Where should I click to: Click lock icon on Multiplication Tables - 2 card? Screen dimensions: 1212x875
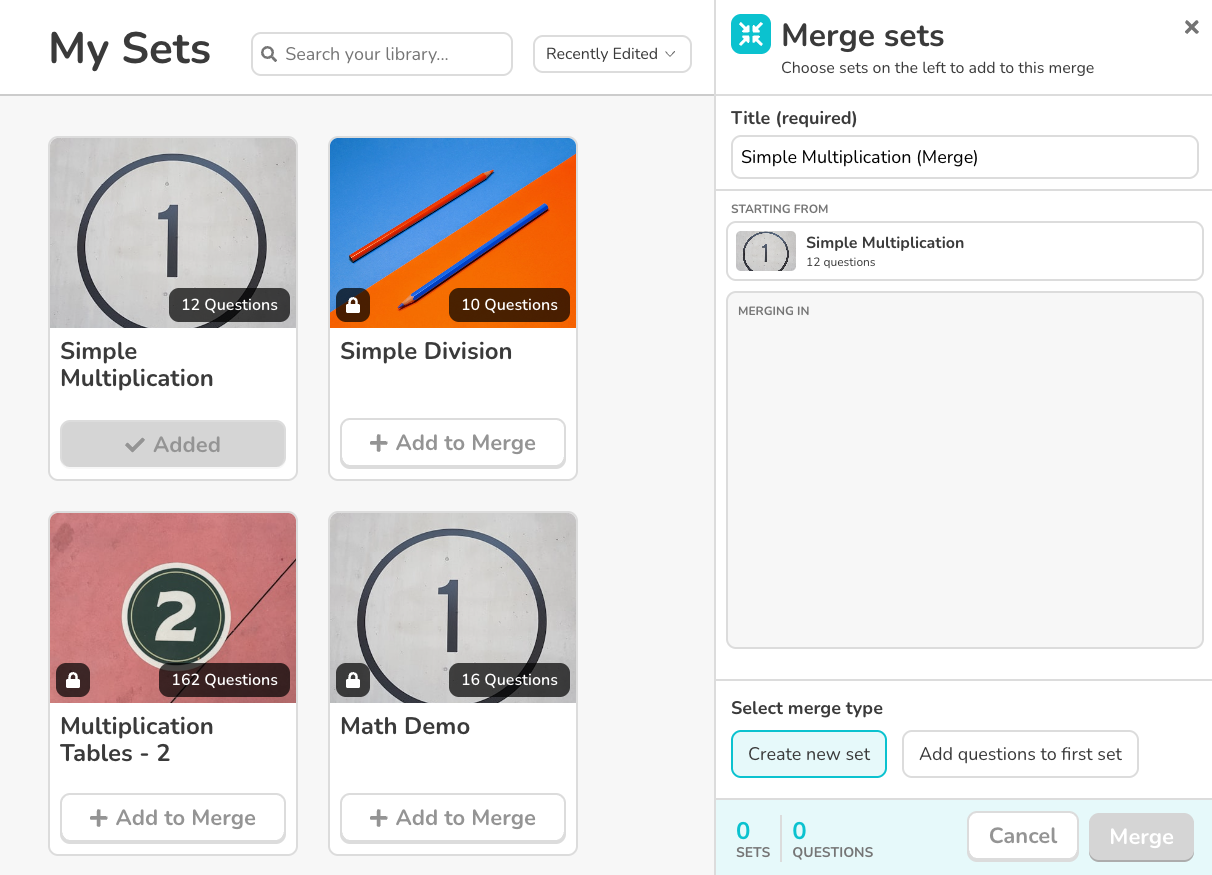73,680
